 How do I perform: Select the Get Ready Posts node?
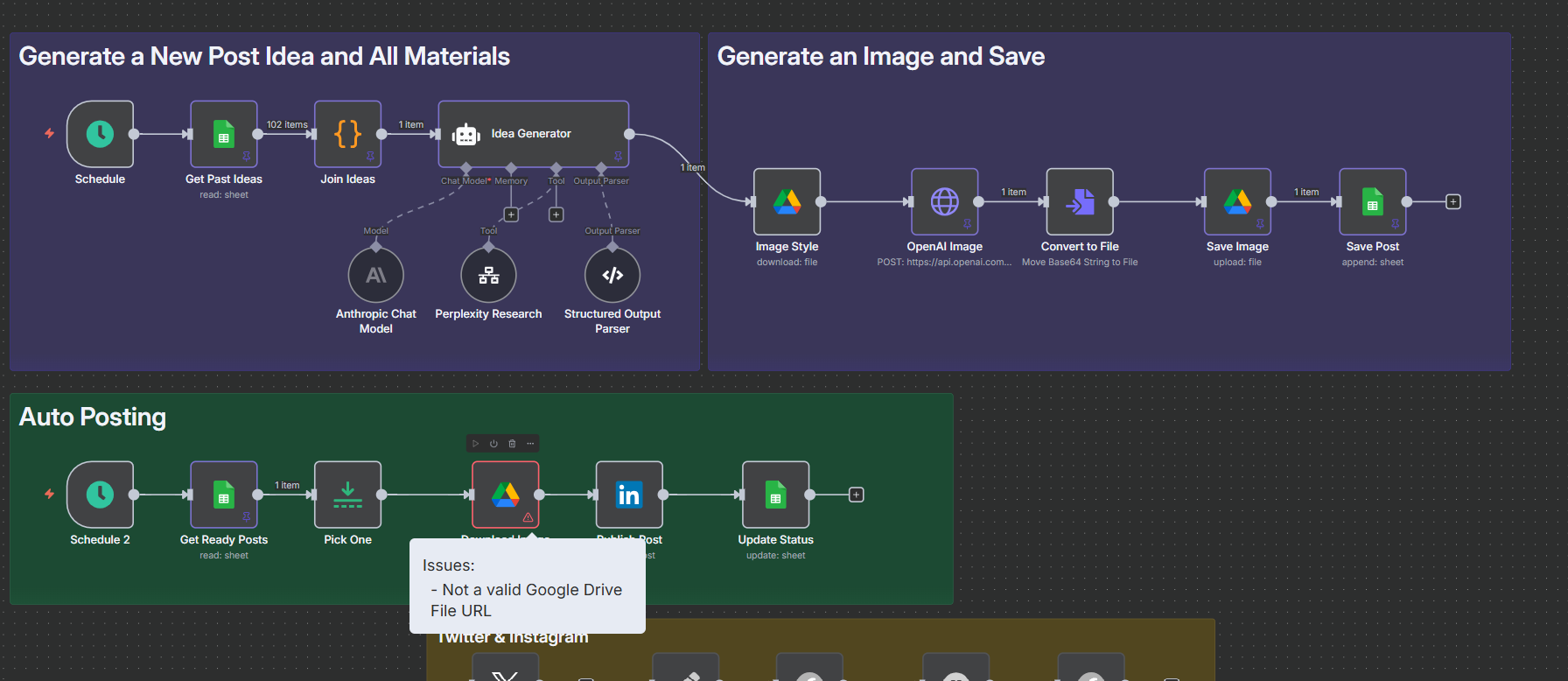(224, 495)
